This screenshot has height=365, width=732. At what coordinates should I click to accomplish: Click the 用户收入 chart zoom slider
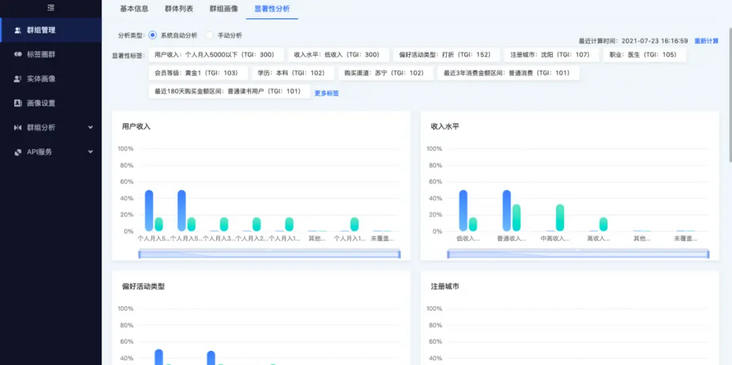(269, 254)
